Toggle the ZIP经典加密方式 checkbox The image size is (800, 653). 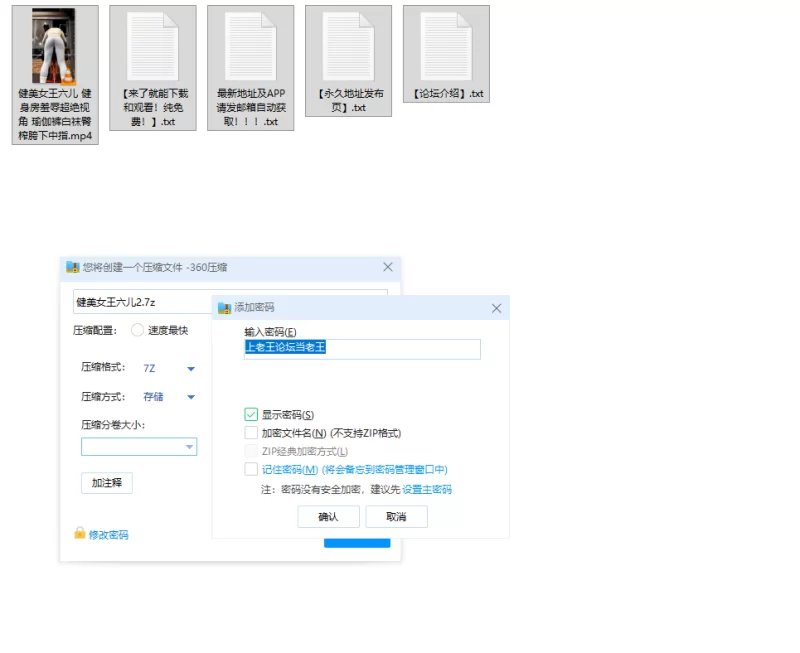point(251,451)
